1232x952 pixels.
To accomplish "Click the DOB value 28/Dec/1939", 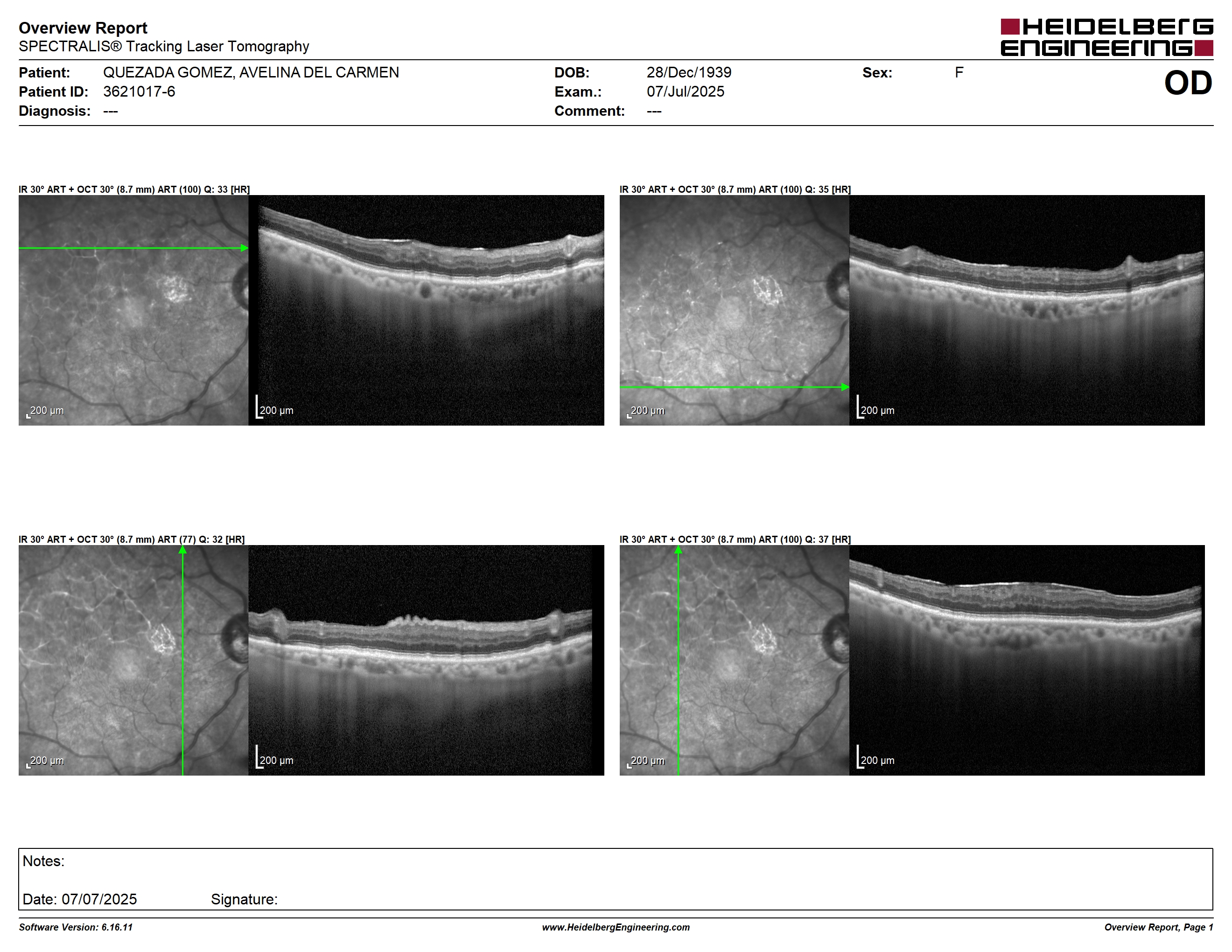I will click(689, 72).
